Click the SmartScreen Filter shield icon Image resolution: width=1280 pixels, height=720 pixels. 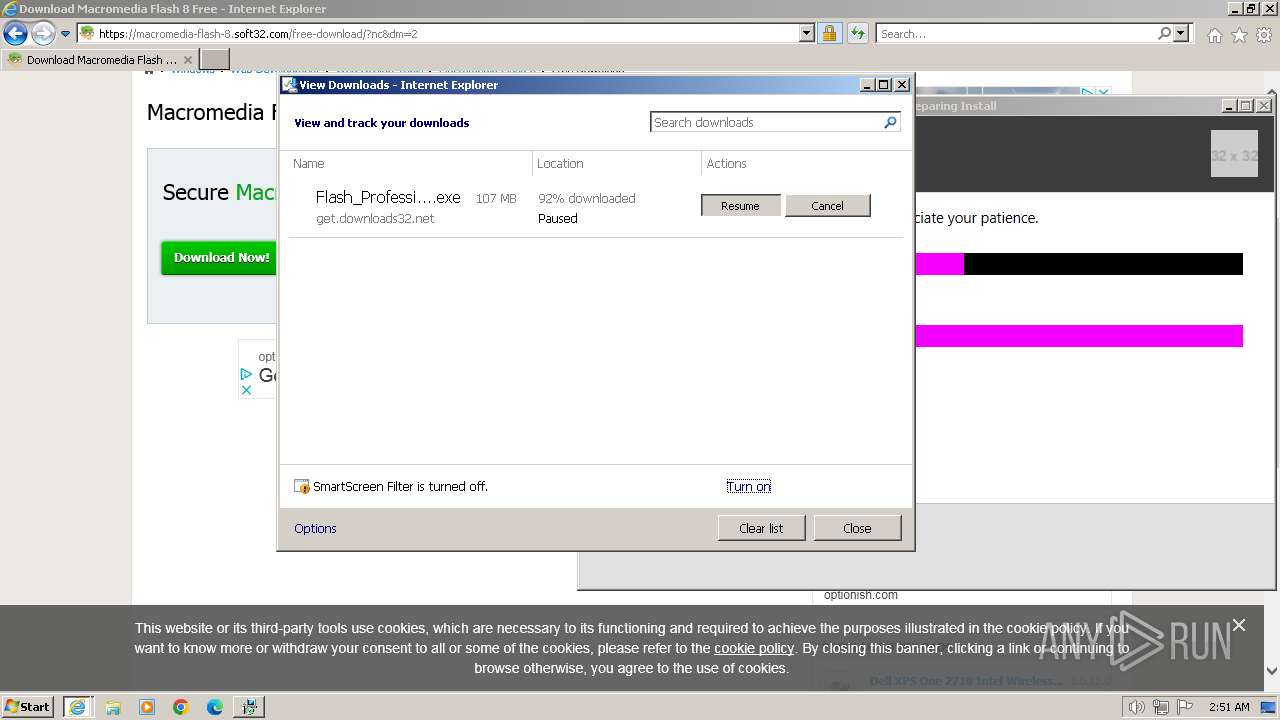302,487
